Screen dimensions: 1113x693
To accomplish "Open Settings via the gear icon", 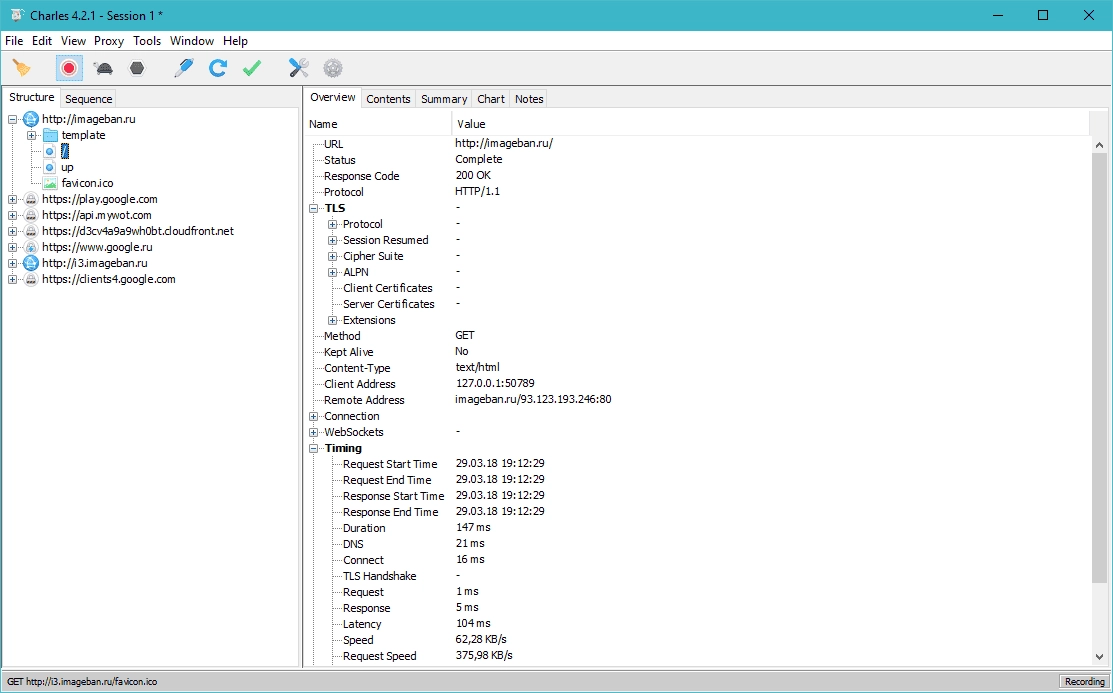I will click(x=333, y=68).
